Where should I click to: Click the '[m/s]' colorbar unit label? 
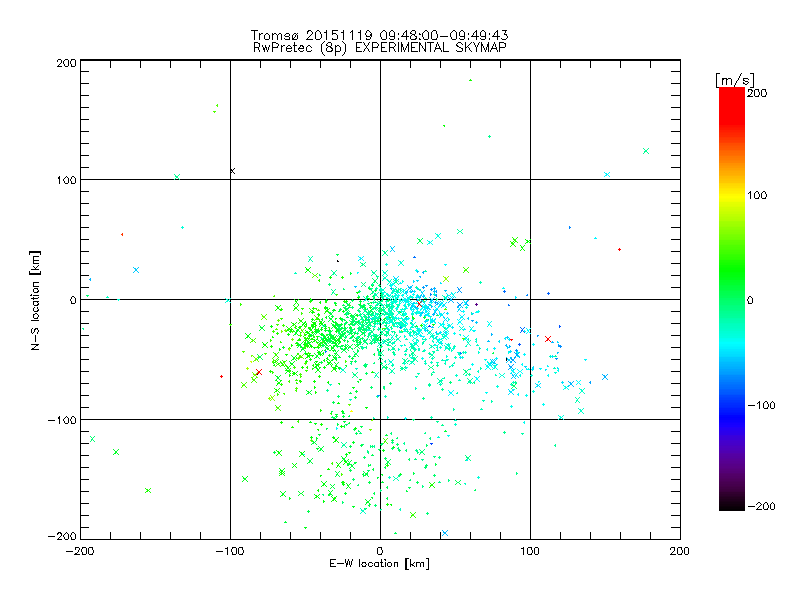(735, 80)
